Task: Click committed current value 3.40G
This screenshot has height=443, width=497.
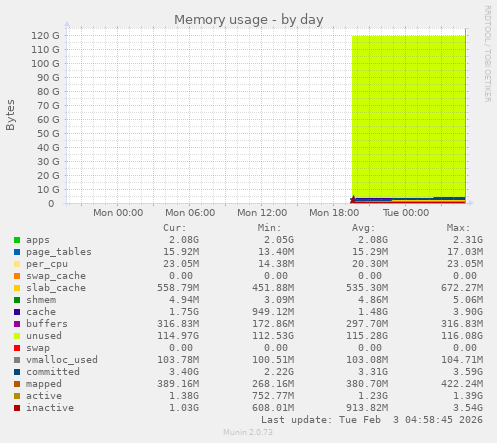Action: click(184, 372)
